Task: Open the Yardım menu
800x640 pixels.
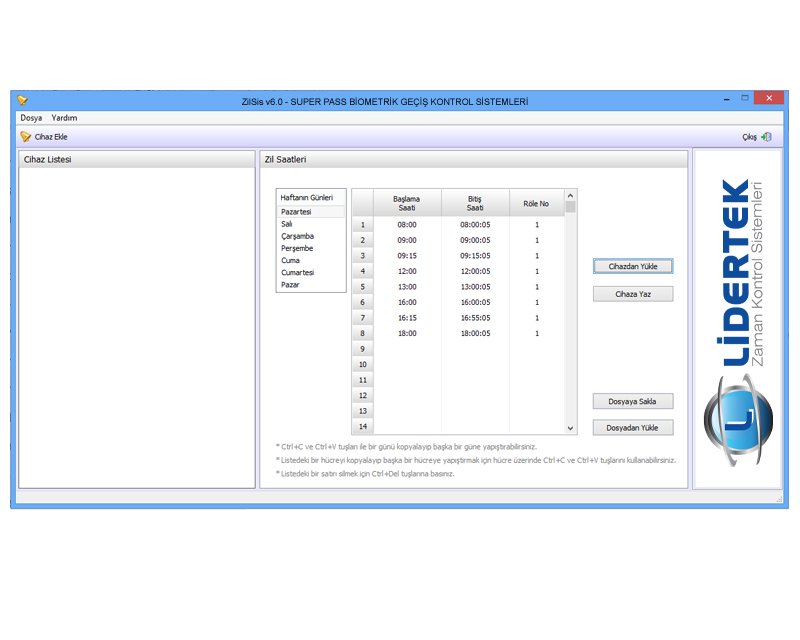Action: tap(64, 118)
